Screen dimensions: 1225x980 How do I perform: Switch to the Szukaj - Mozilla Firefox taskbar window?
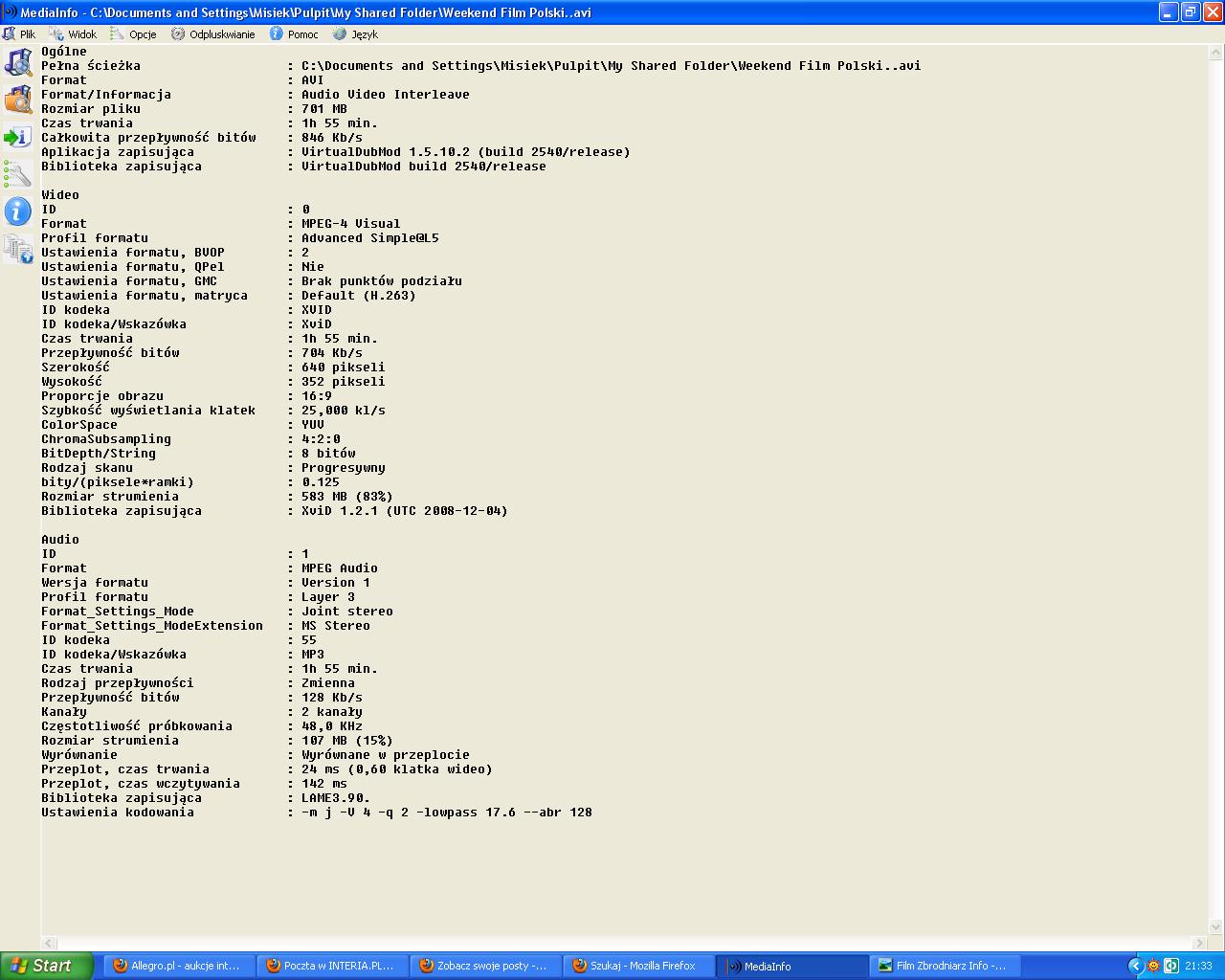pyautogui.click(x=638, y=966)
